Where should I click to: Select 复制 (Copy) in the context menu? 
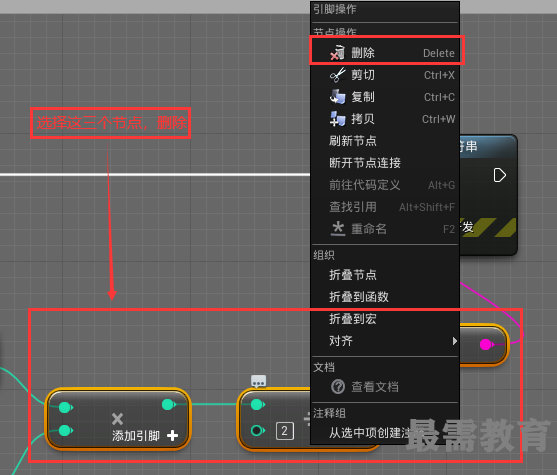pos(385,97)
